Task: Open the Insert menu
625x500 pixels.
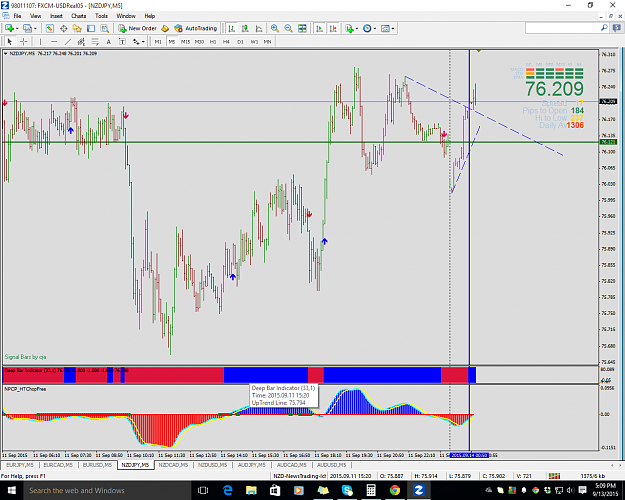Action: pos(56,16)
